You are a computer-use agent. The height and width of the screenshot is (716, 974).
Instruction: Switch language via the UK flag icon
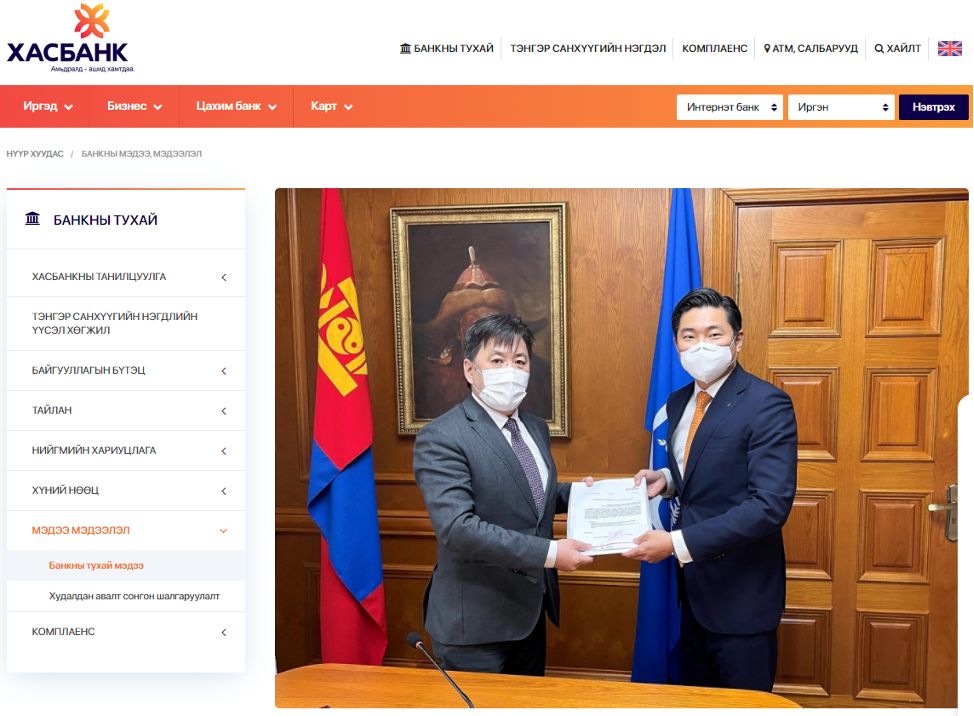point(949,48)
